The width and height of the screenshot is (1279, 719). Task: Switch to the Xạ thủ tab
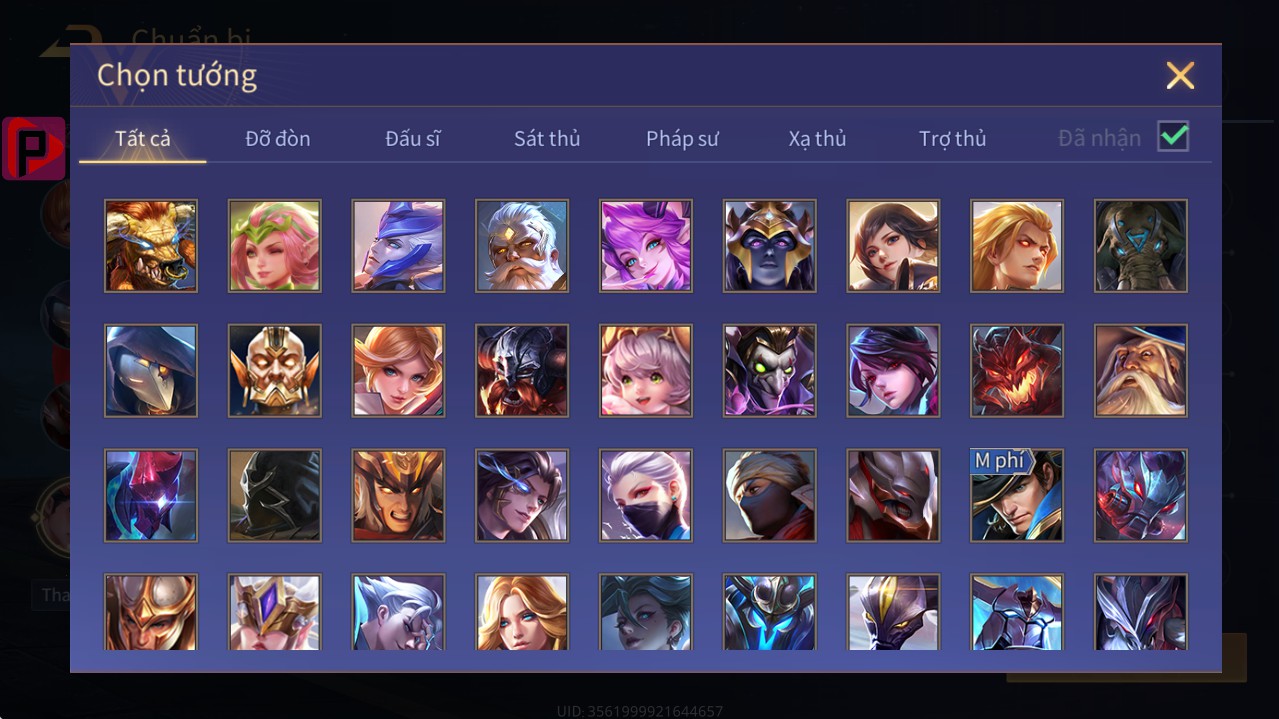pos(817,139)
